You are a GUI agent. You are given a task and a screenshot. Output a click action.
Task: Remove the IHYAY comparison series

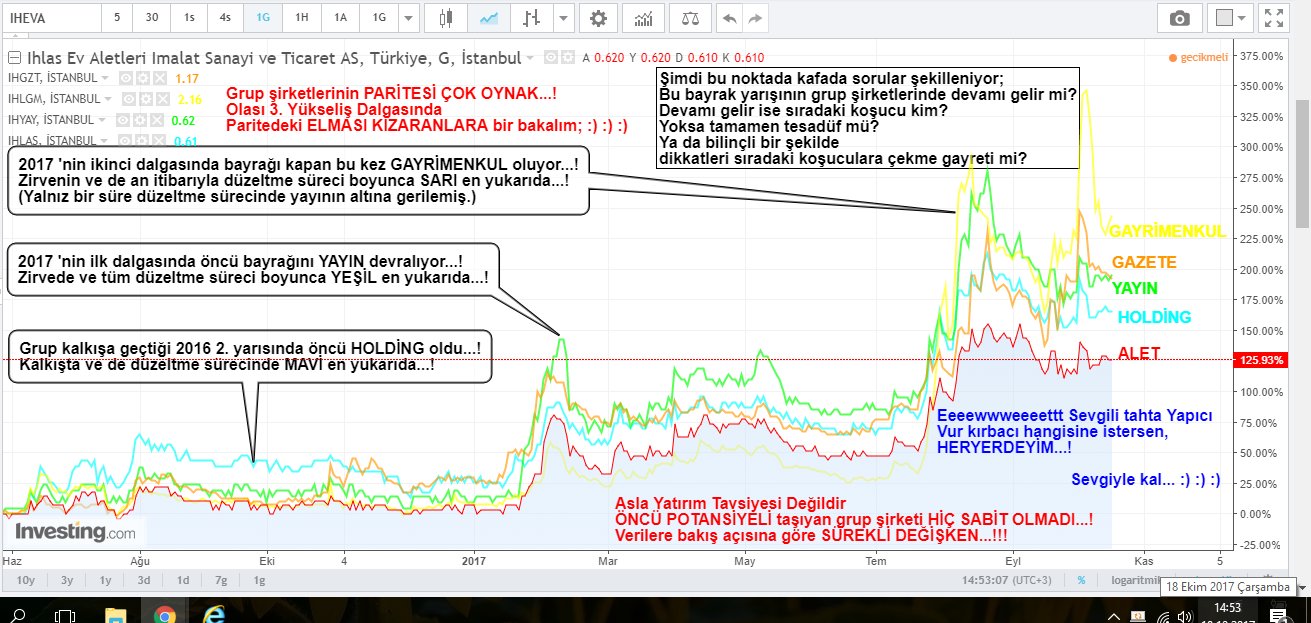(x=156, y=120)
